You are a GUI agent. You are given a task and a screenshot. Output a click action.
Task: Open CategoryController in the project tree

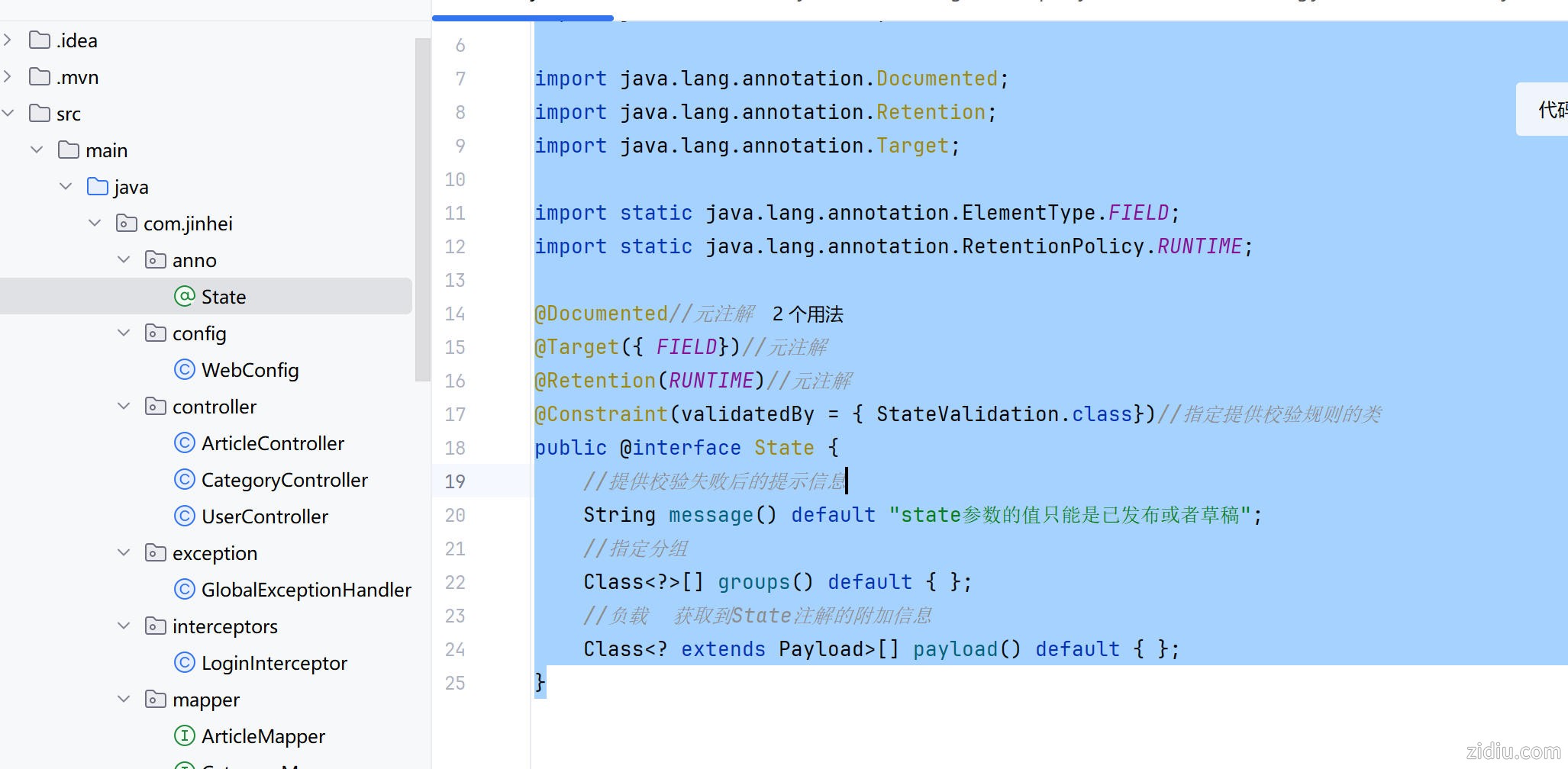coord(284,480)
